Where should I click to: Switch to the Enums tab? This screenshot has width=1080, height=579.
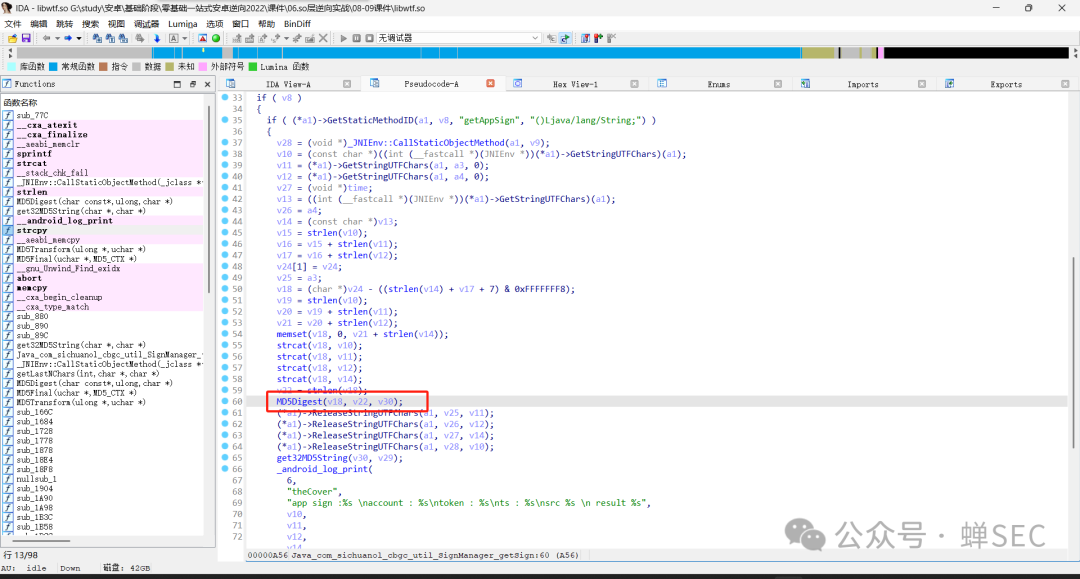718,84
